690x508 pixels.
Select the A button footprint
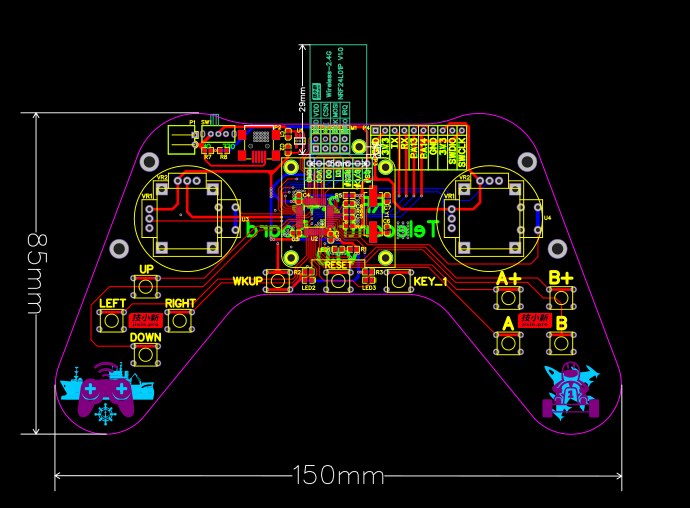(x=508, y=343)
